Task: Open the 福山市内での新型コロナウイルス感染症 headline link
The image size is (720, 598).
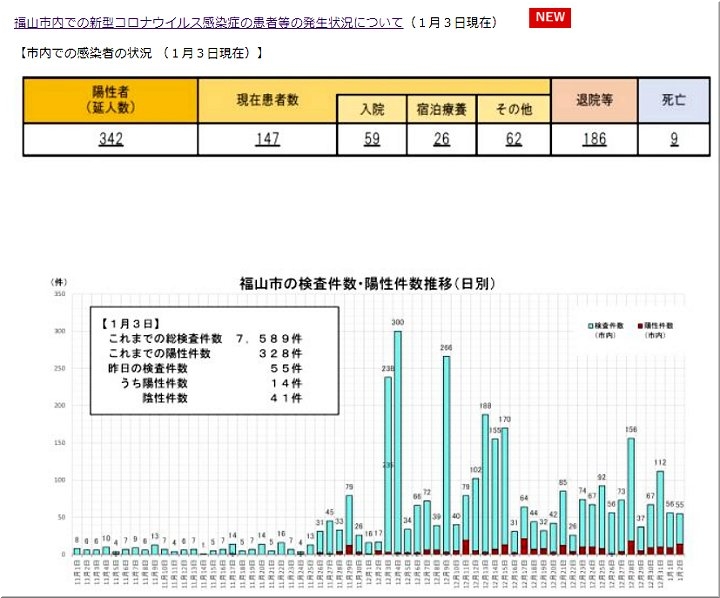Action: (x=209, y=21)
